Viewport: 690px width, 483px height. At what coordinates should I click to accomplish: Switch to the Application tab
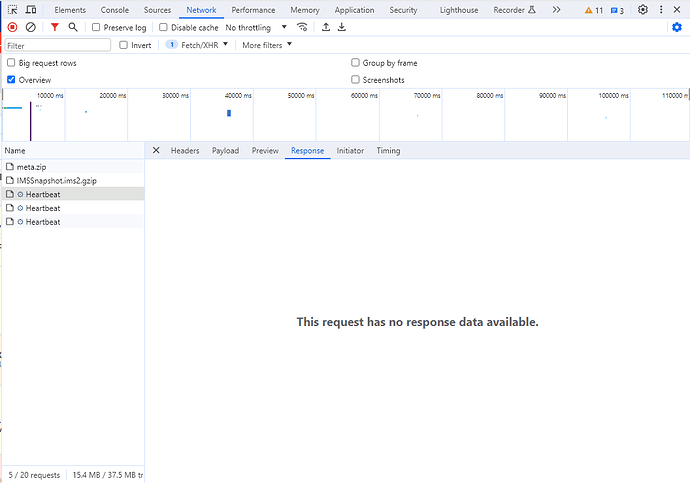354,10
